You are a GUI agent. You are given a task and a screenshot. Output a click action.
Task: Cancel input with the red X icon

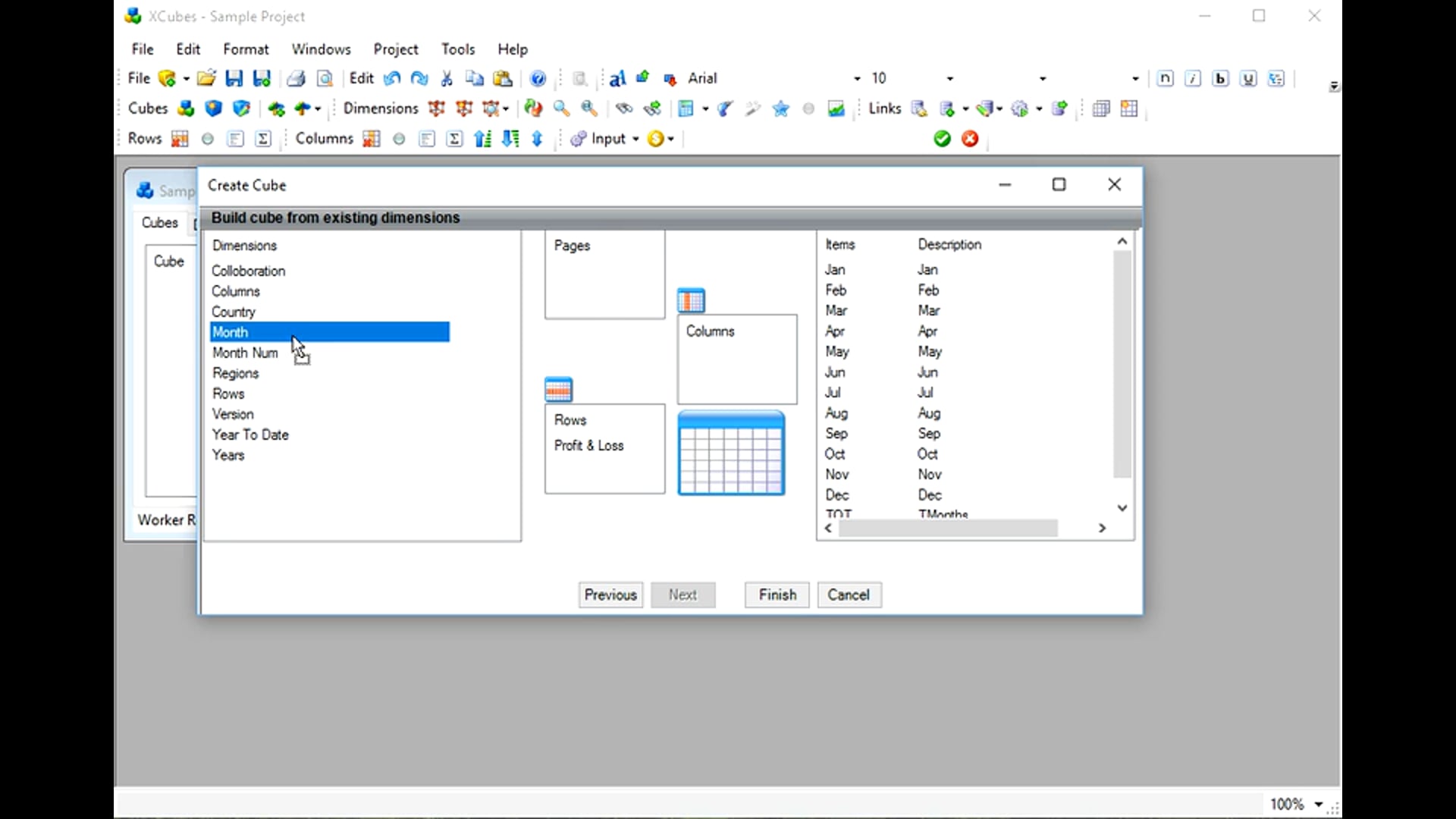[970, 139]
